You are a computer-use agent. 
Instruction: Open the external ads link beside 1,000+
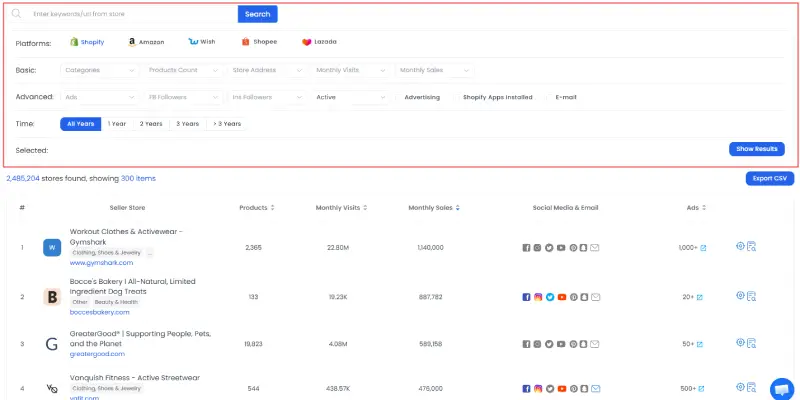click(x=703, y=248)
